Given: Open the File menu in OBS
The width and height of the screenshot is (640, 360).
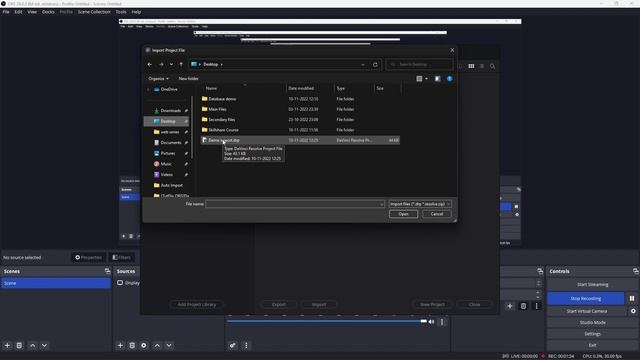Looking at the screenshot, I should [6, 12].
